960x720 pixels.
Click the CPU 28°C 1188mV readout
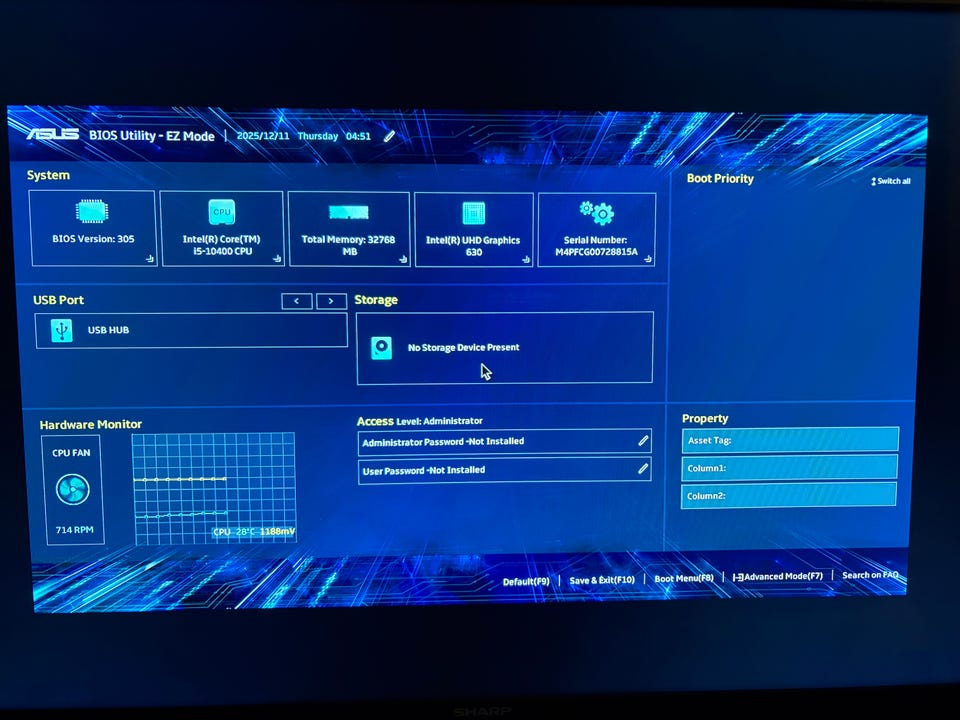(x=253, y=531)
